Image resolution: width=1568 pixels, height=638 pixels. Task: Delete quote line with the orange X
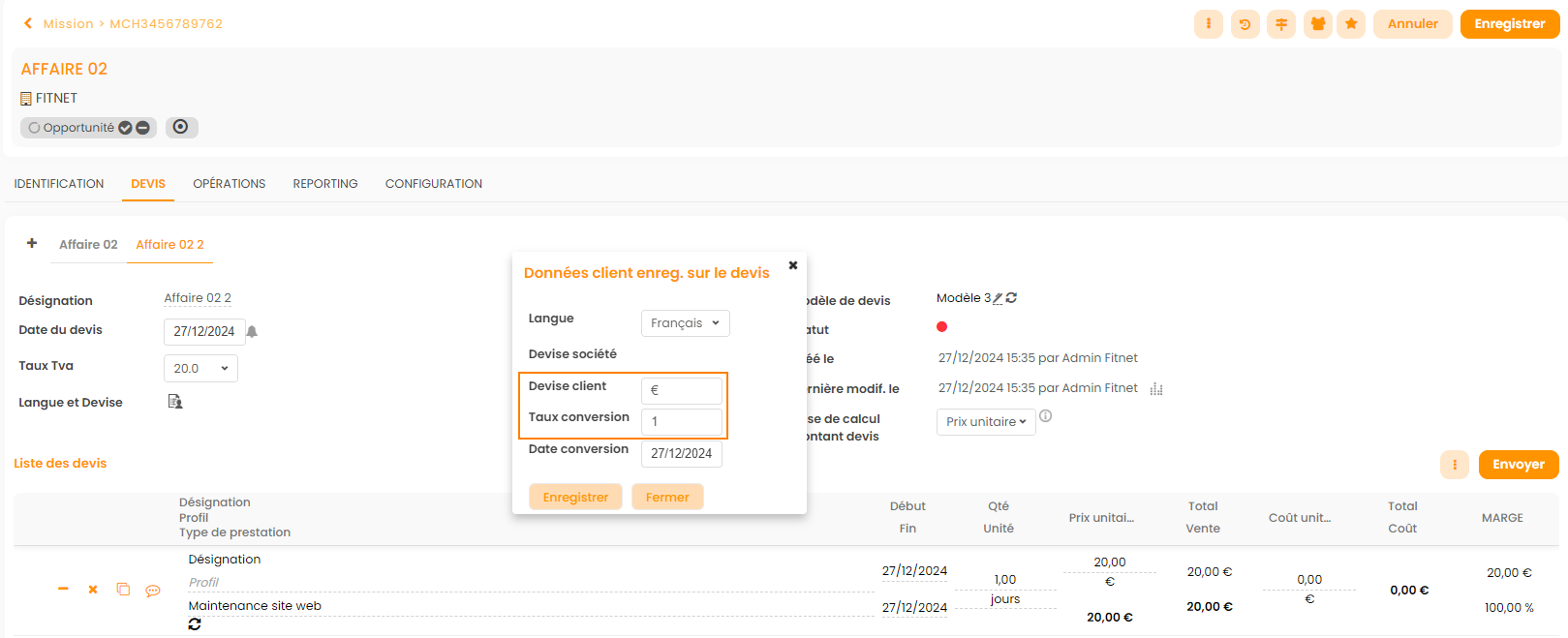point(93,590)
